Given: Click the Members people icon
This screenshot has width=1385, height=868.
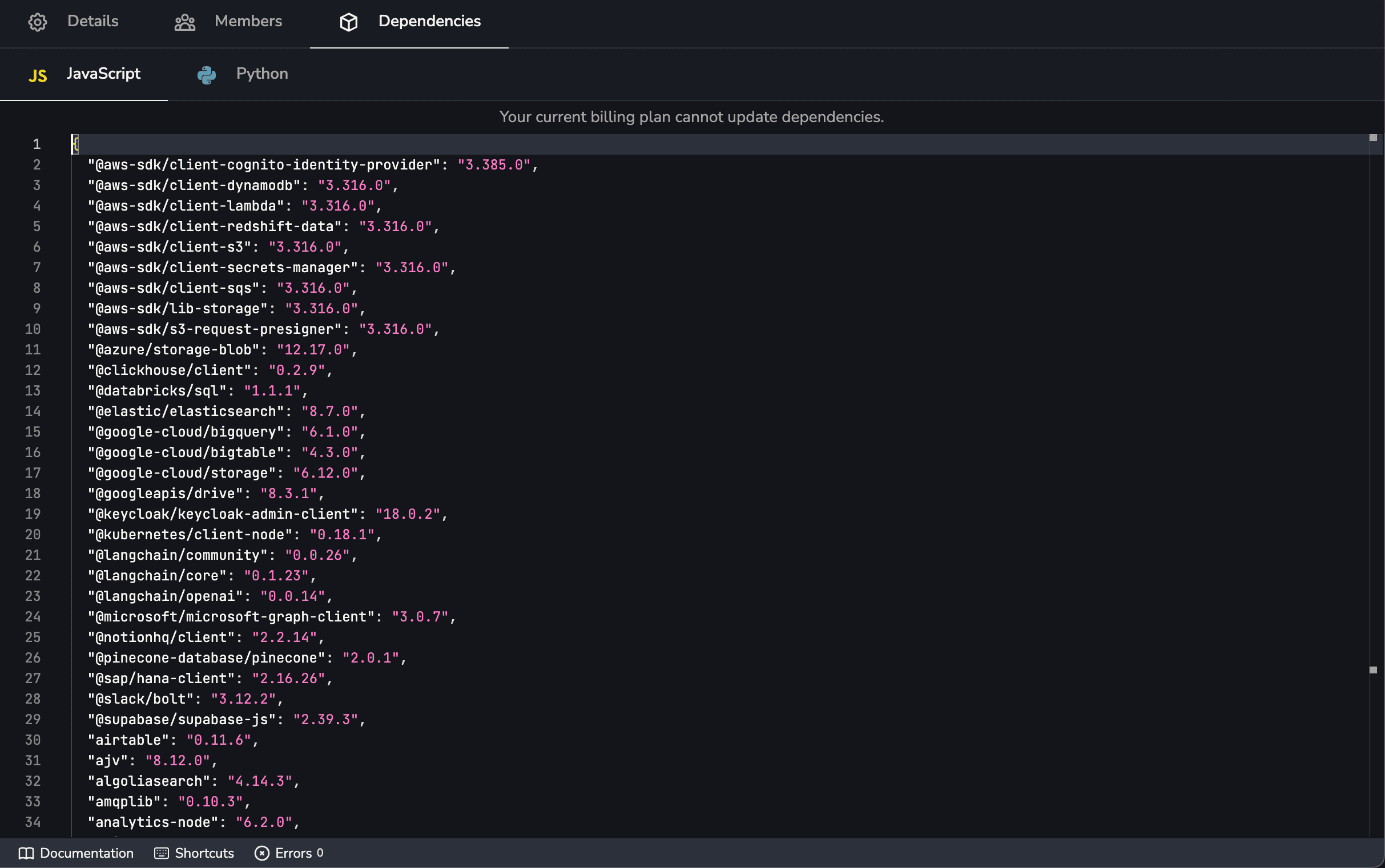Looking at the screenshot, I should 185,22.
